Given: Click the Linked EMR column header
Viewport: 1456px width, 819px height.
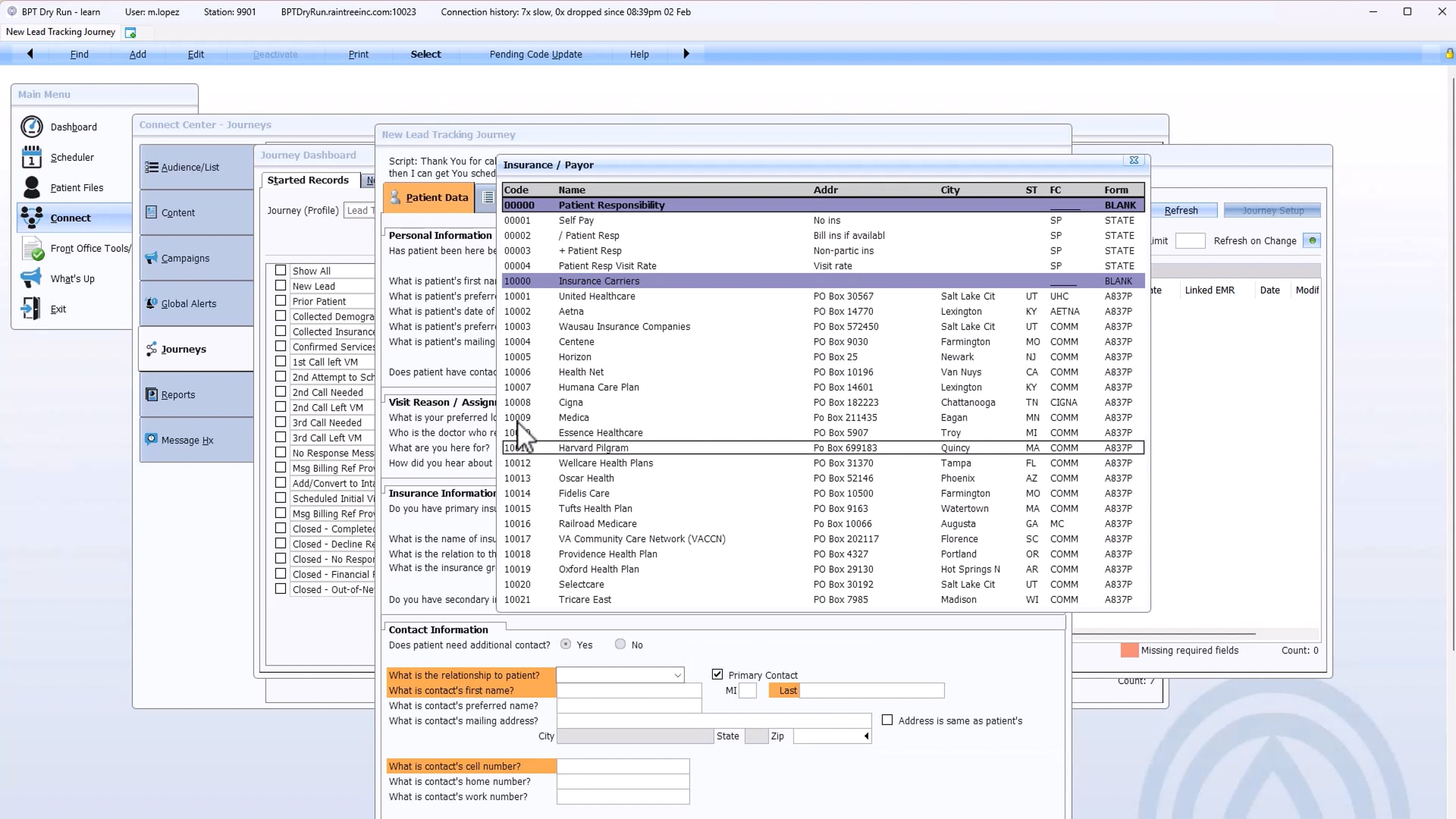Looking at the screenshot, I should point(1209,290).
